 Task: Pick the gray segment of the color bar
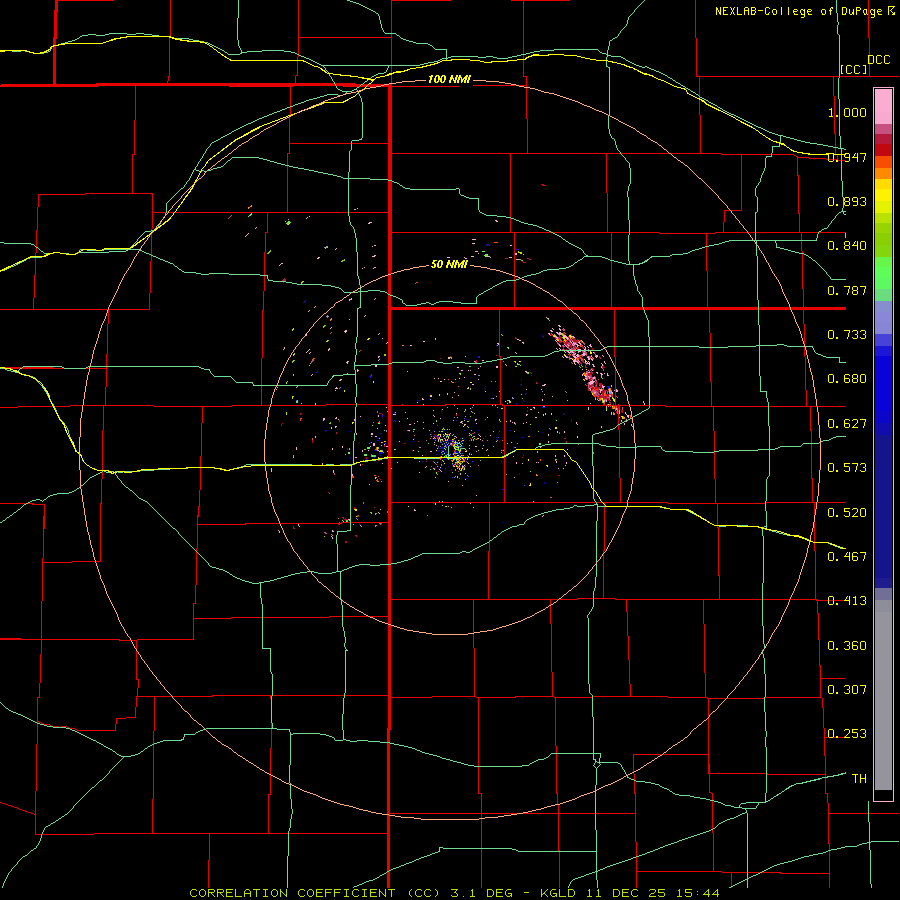click(883, 695)
